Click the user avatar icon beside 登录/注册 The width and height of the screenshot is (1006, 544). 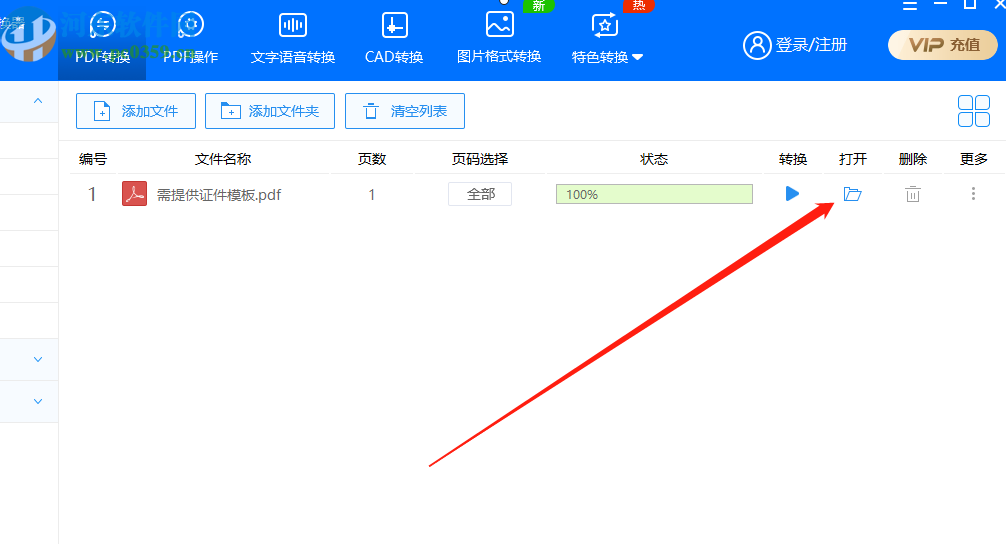click(757, 46)
